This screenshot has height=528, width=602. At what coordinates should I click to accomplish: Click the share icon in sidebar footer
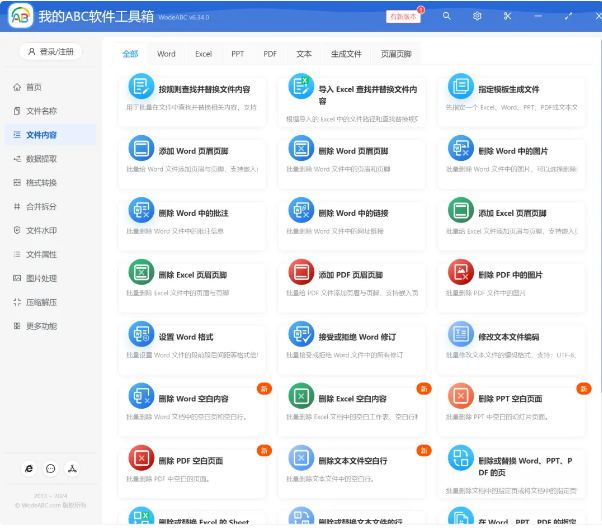coord(73,468)
